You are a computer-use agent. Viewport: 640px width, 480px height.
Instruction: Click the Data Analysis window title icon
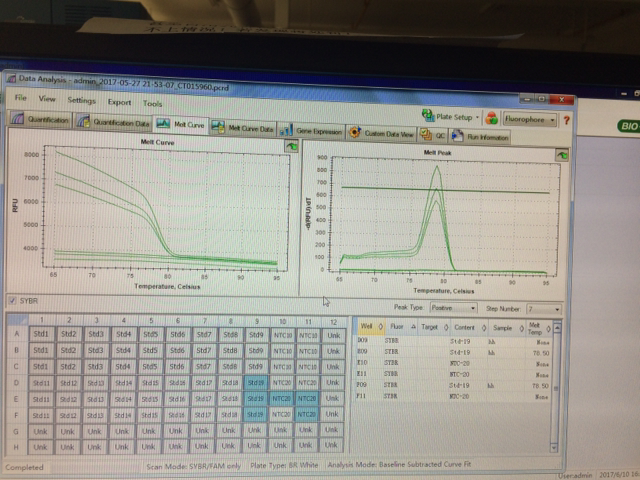[x=11, y=78]
